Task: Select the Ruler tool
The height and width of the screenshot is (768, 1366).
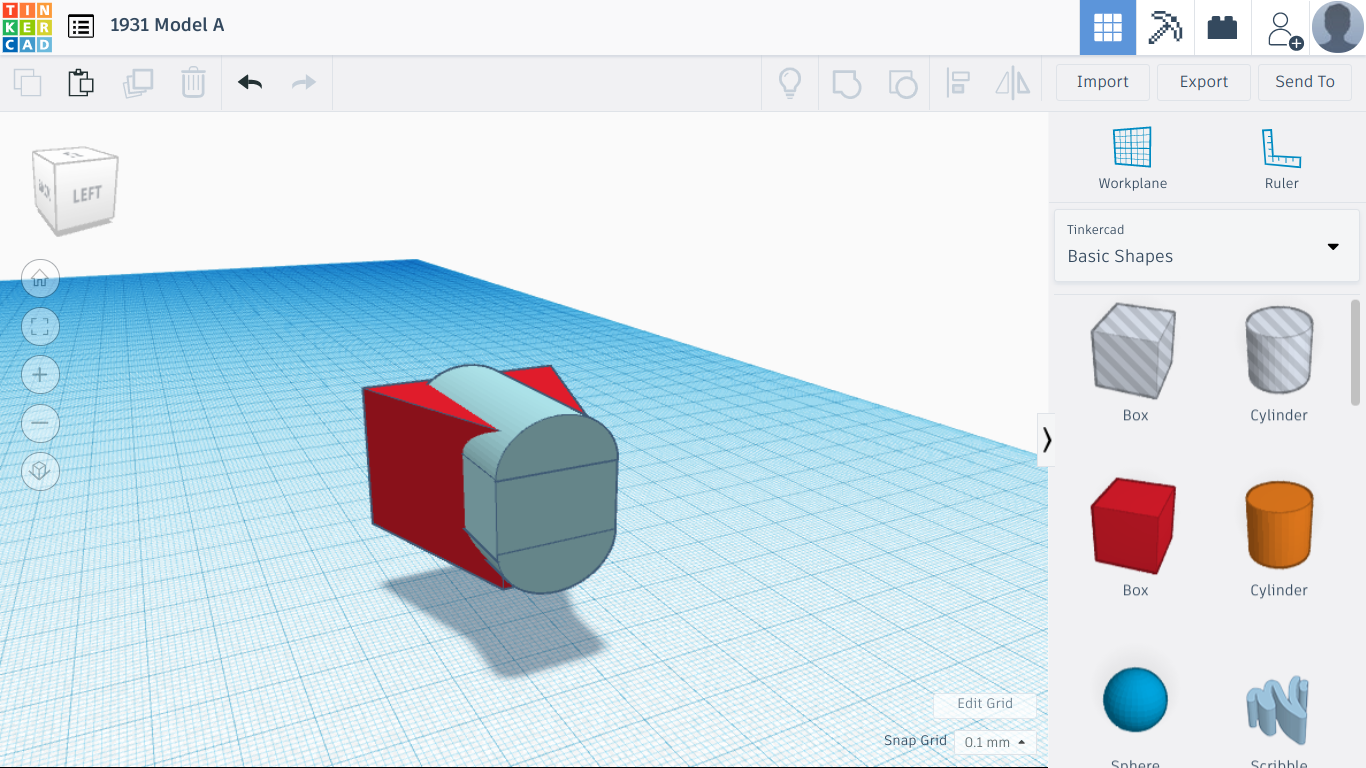Action: [x=1281, y=155]
